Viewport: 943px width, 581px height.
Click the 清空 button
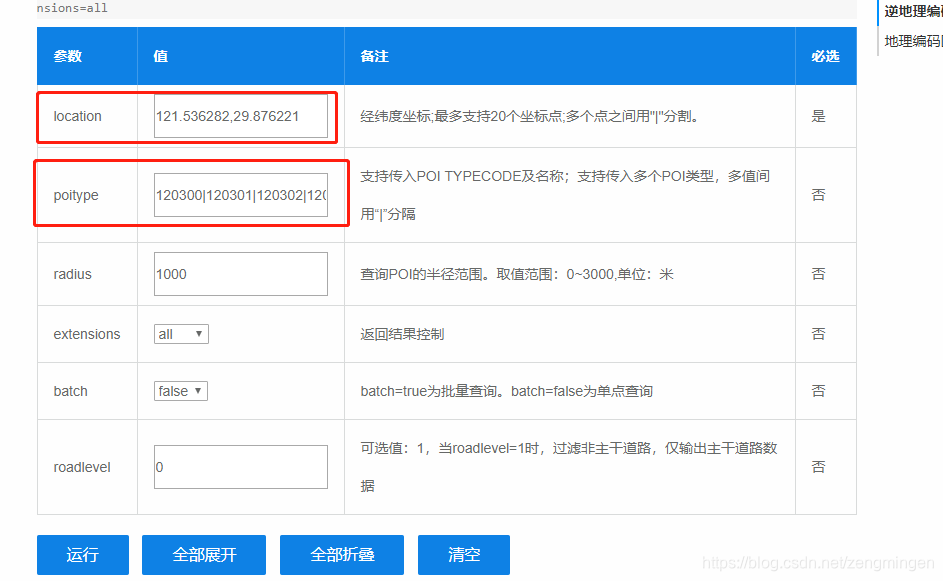pyautogui.click(x=464, y=555)
